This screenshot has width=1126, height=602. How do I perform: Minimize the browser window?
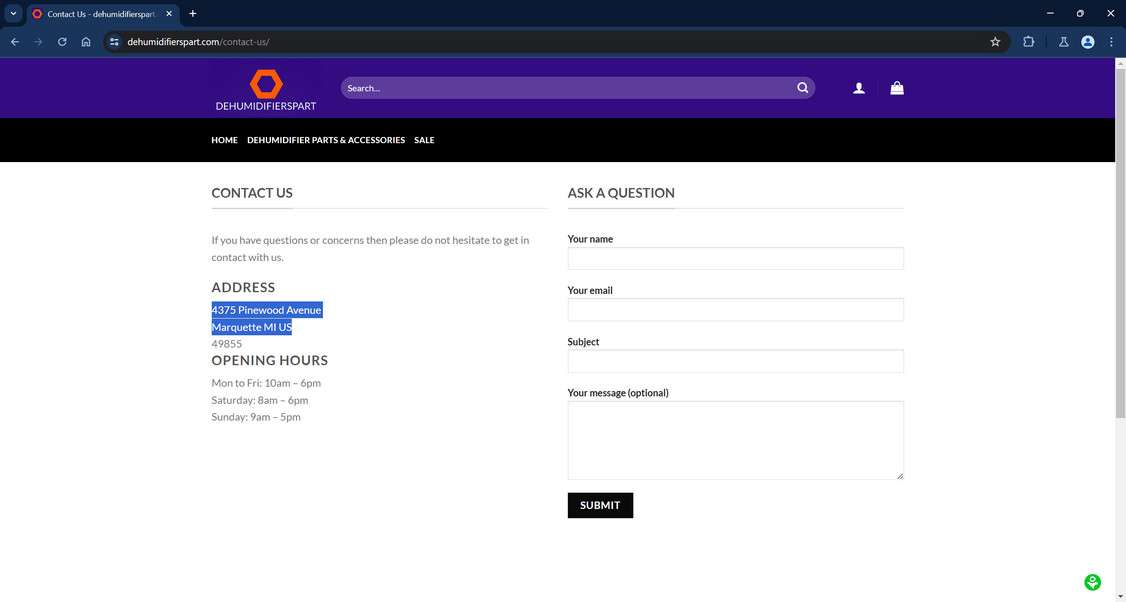tap(1050, 14)
